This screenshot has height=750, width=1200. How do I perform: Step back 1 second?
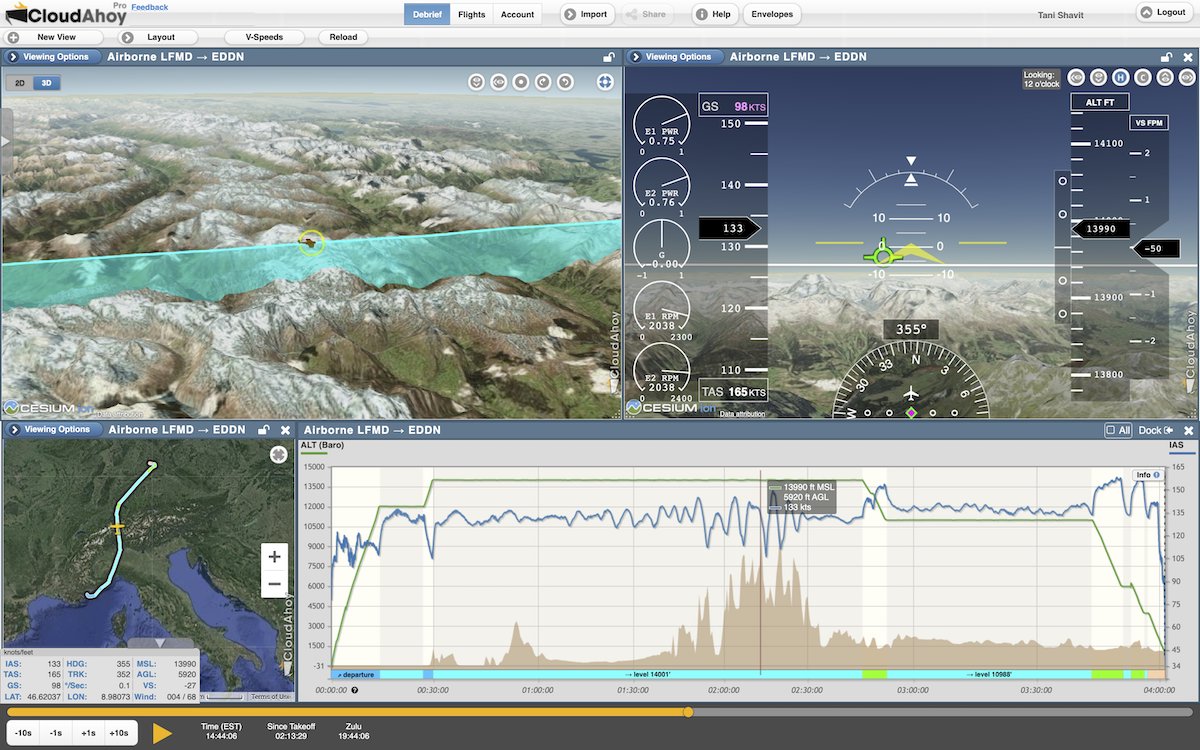[58, 733]
